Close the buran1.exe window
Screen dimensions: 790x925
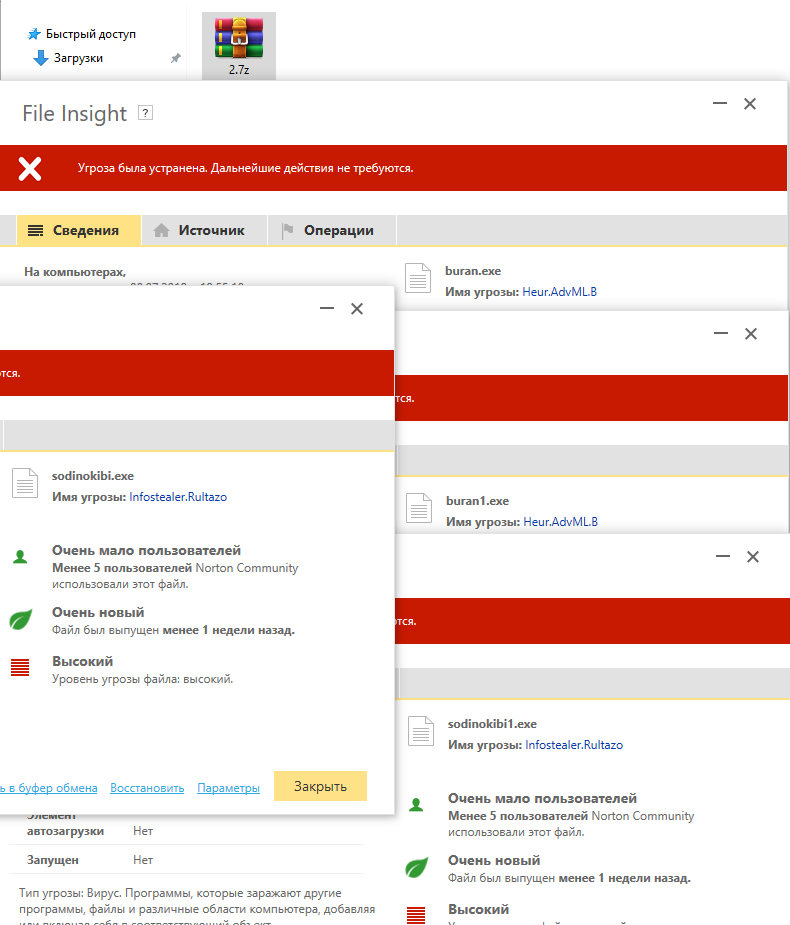point(751,333)
